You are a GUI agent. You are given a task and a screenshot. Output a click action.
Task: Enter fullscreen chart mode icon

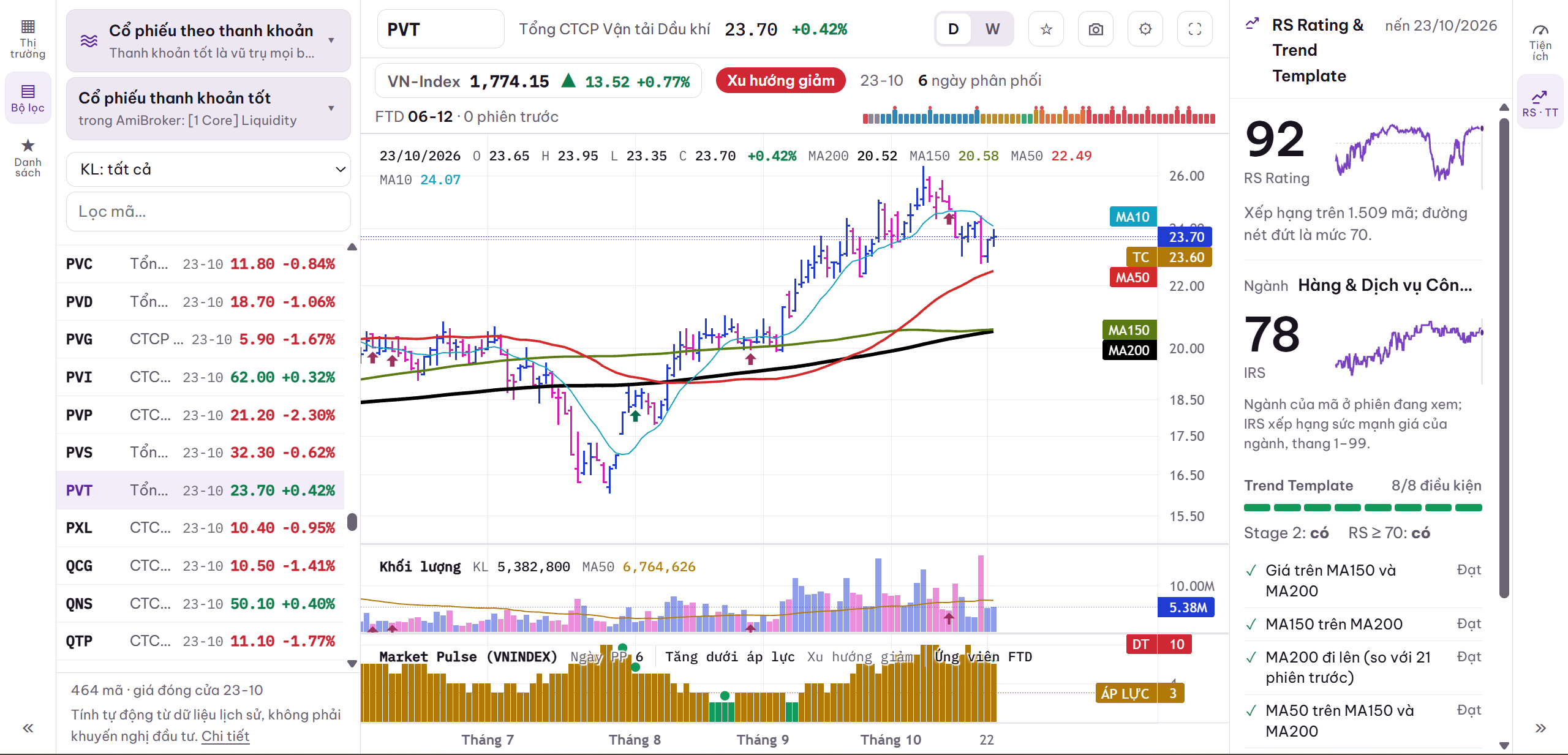(1195, 29)
